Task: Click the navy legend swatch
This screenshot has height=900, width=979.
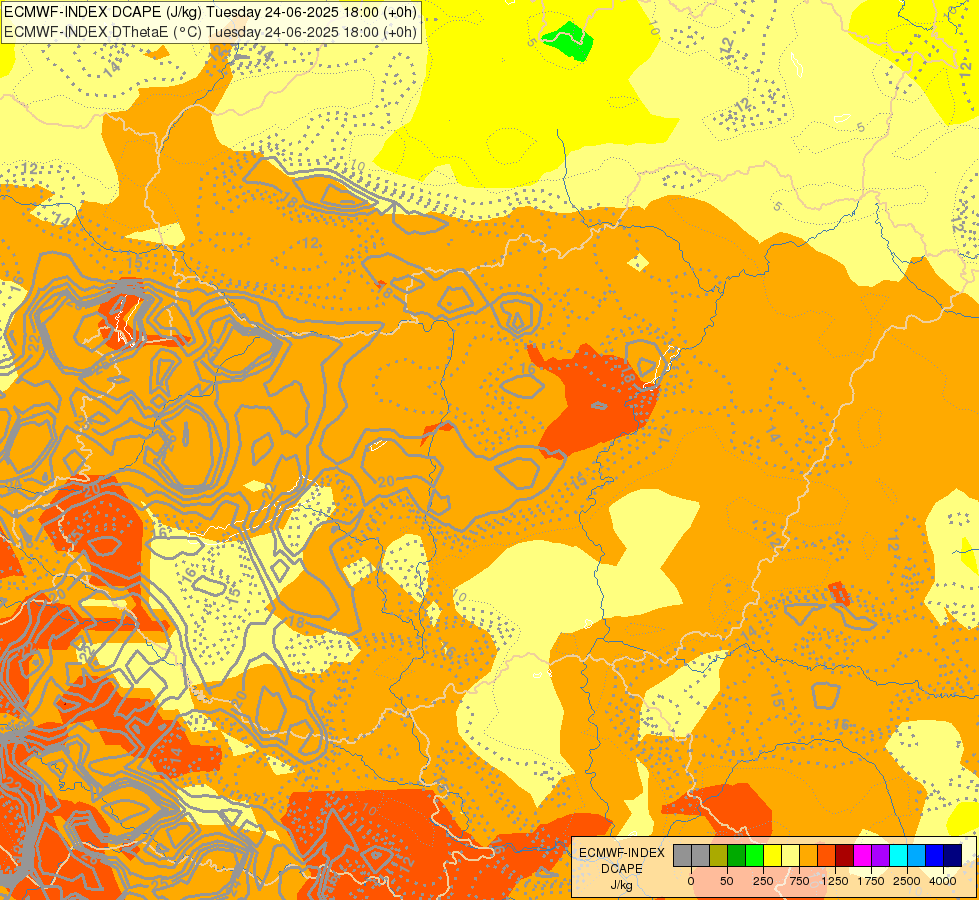Action: [952, 856]
